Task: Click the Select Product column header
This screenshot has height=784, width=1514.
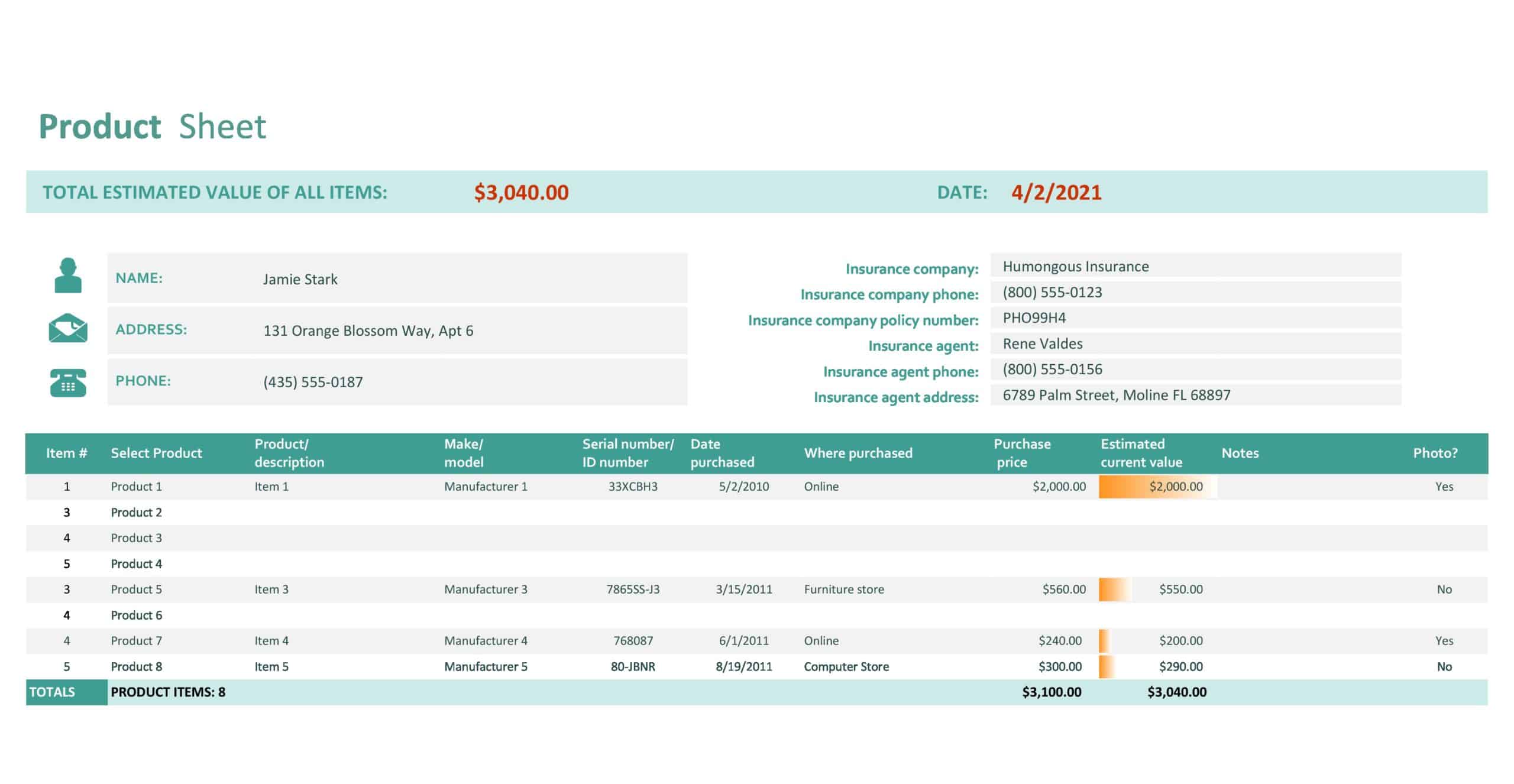Action: click(x=156, y=453)
